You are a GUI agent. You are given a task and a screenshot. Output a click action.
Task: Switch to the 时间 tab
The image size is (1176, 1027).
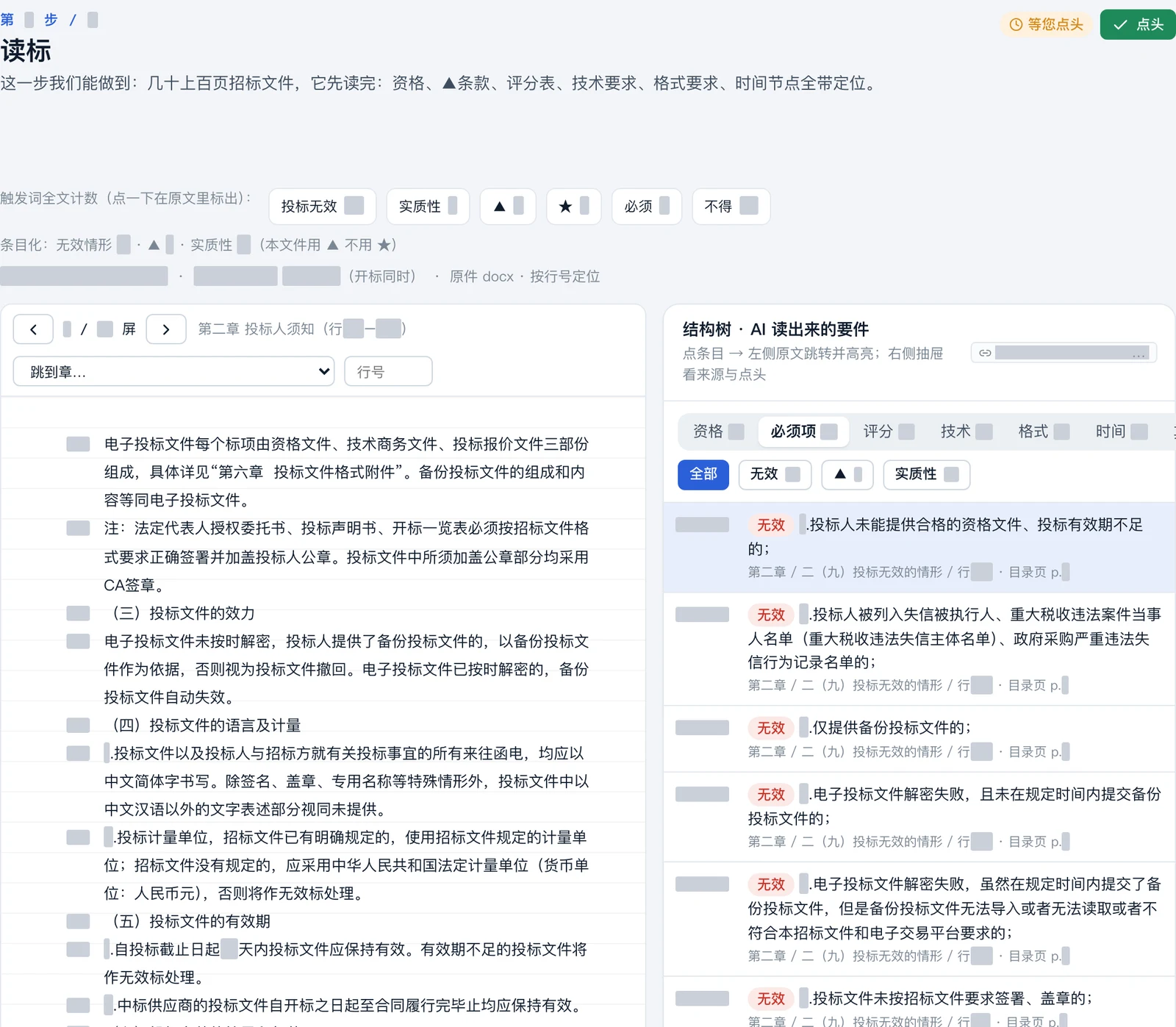pyautogui.click(x=1121, y=432)
